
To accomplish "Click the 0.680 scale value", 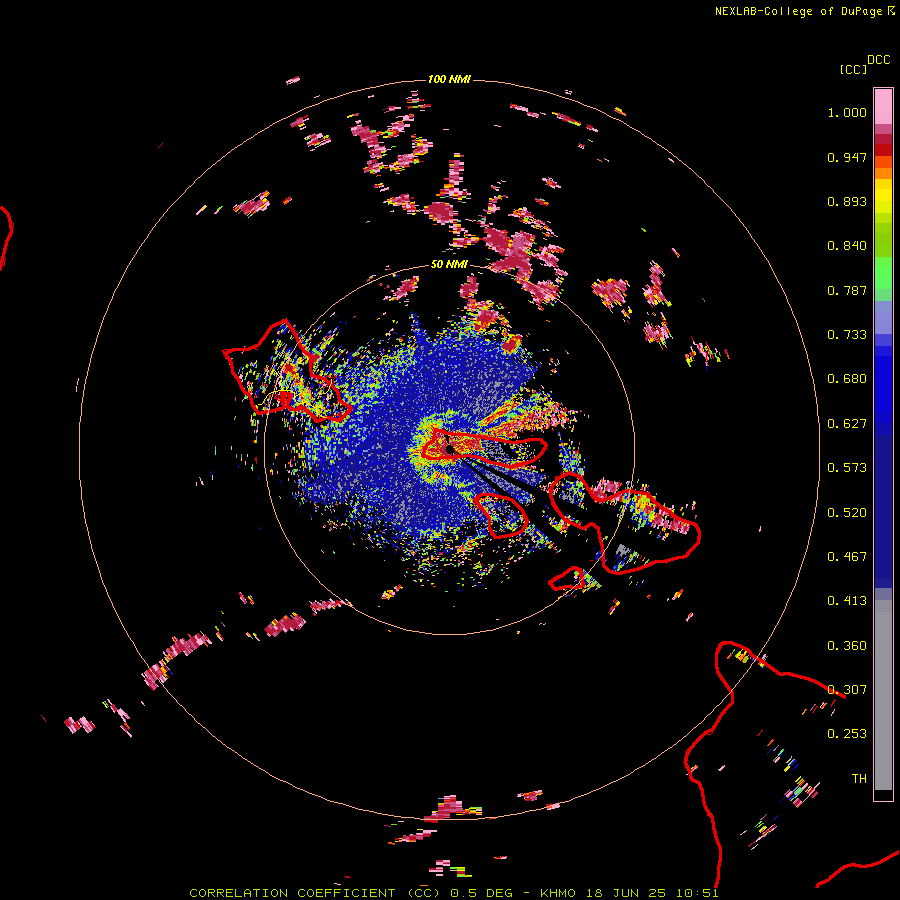I will (847, 379).
